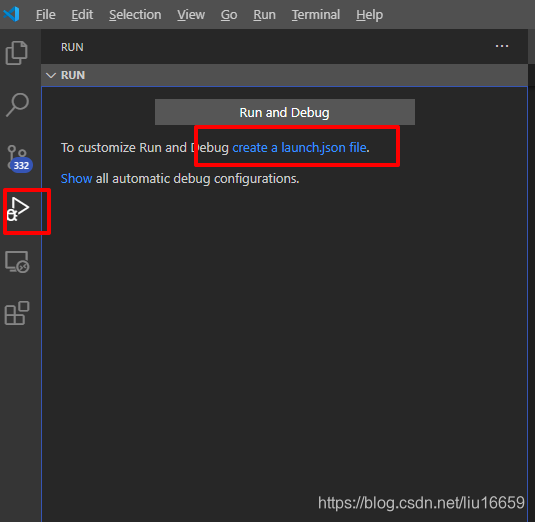Viewport: 535px width, 522px height.
Task: Open the File menu
Action: click(x=45, y=15)
